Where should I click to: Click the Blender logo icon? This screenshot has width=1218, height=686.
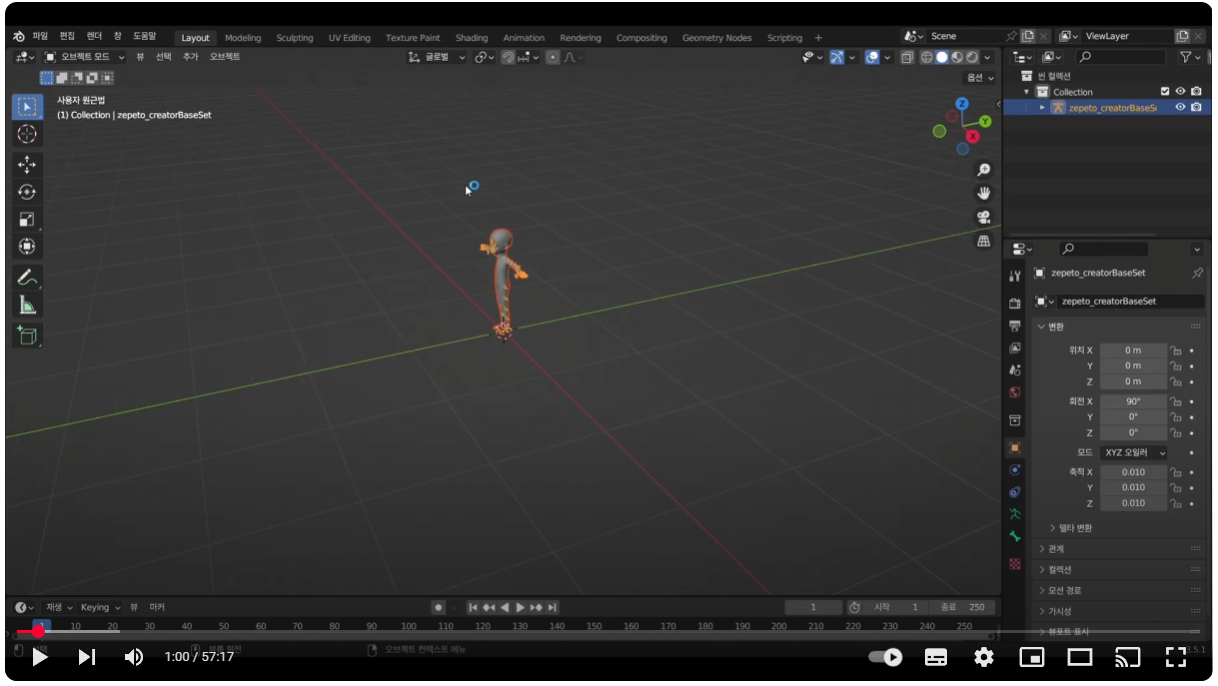(x=19, y=37)
